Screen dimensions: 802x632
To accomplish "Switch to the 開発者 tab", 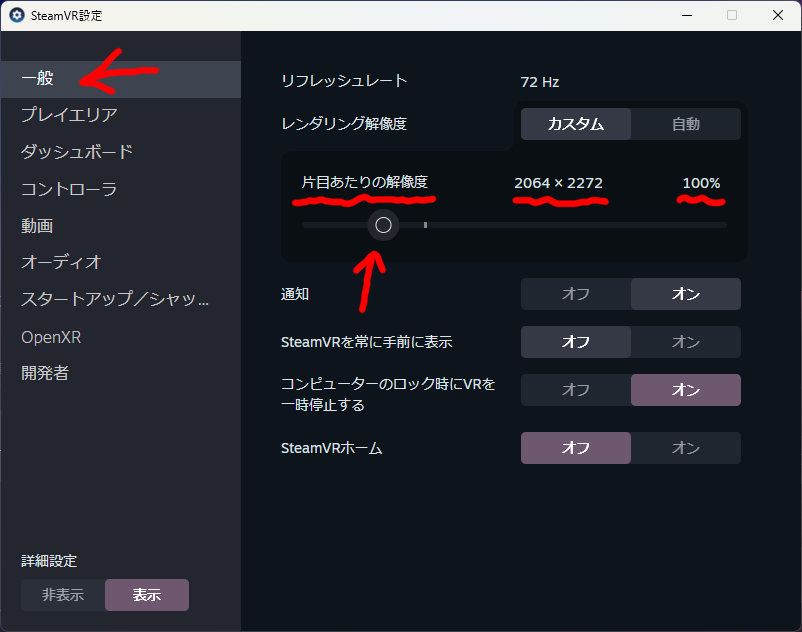I will click(x=121, y=373).
